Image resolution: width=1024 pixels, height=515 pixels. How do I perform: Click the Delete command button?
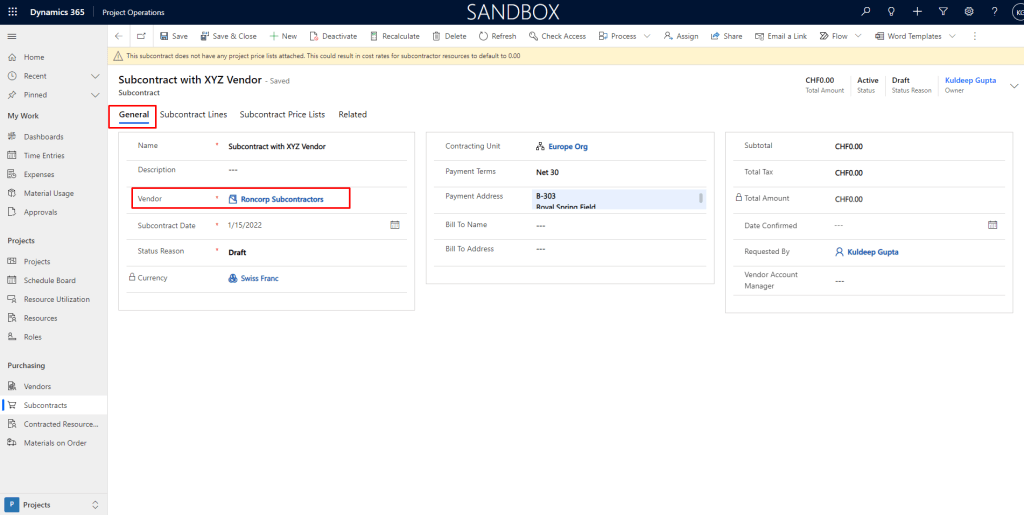(449, 36)
